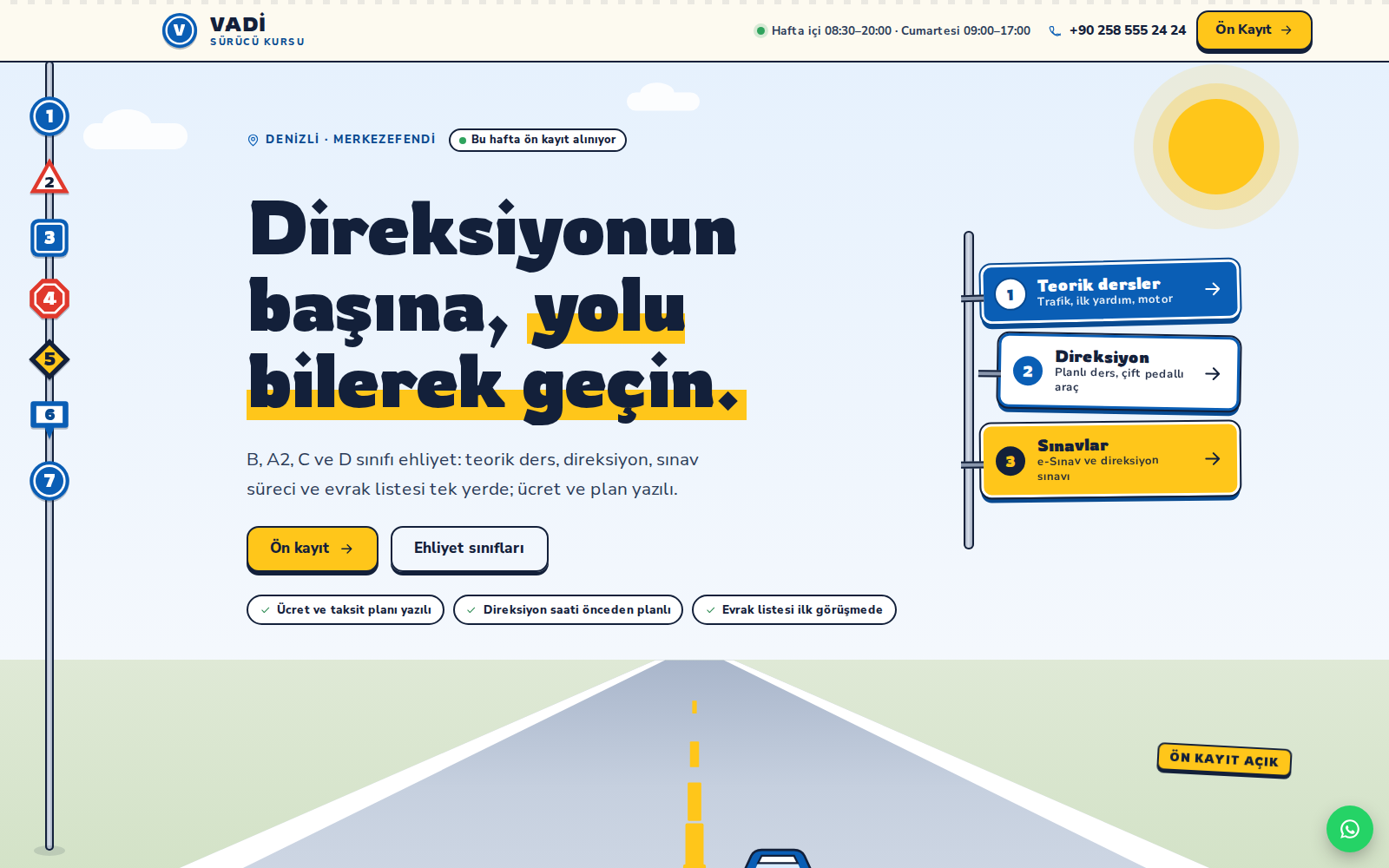Open the Direksiyon signboard card
This screenshot has height=868, width=1389.
coord(1119,372)
